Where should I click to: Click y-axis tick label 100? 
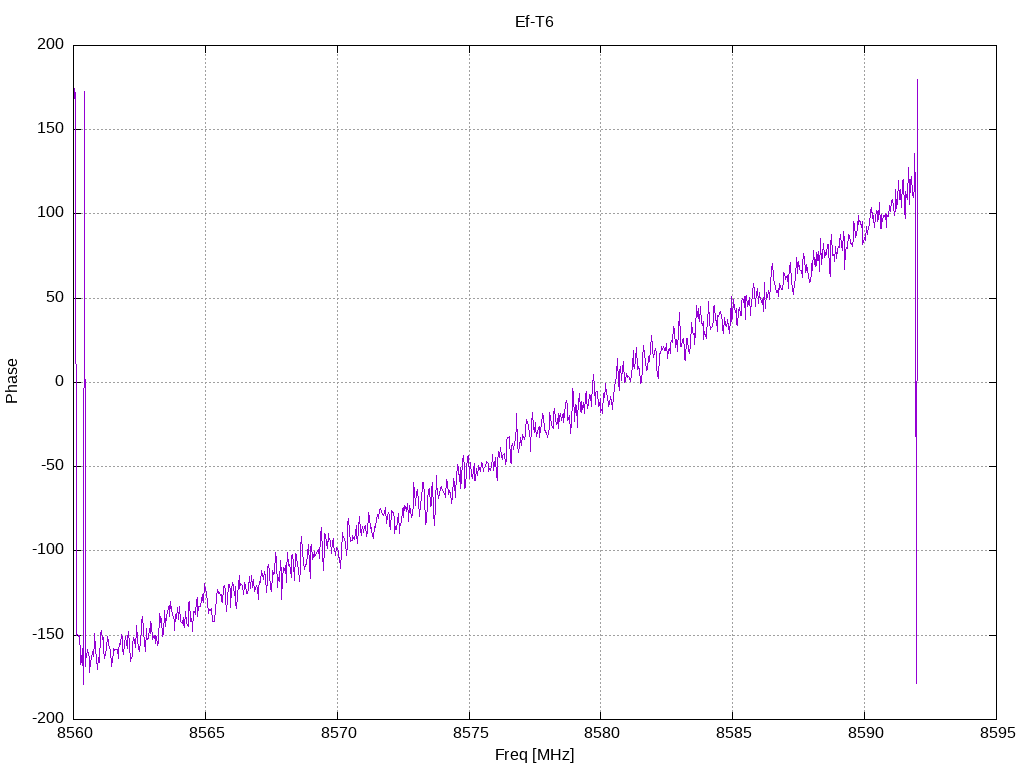(51, 213)
